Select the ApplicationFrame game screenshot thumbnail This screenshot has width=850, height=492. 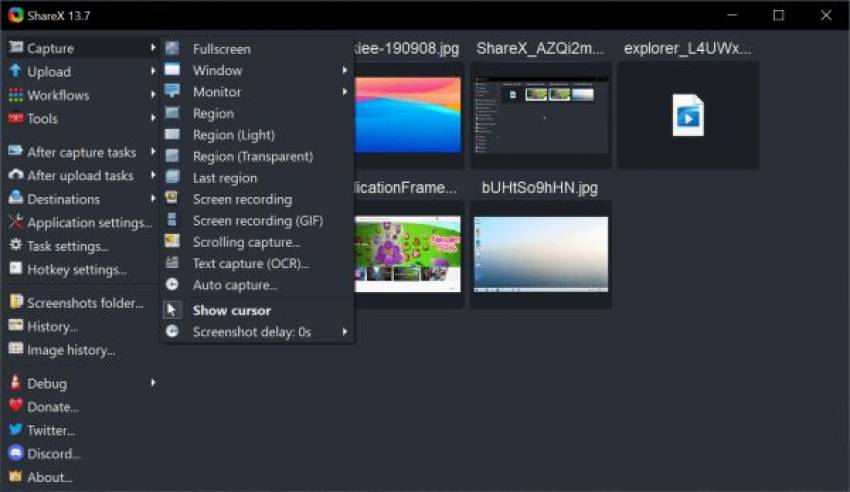click(x=408, y=254)
